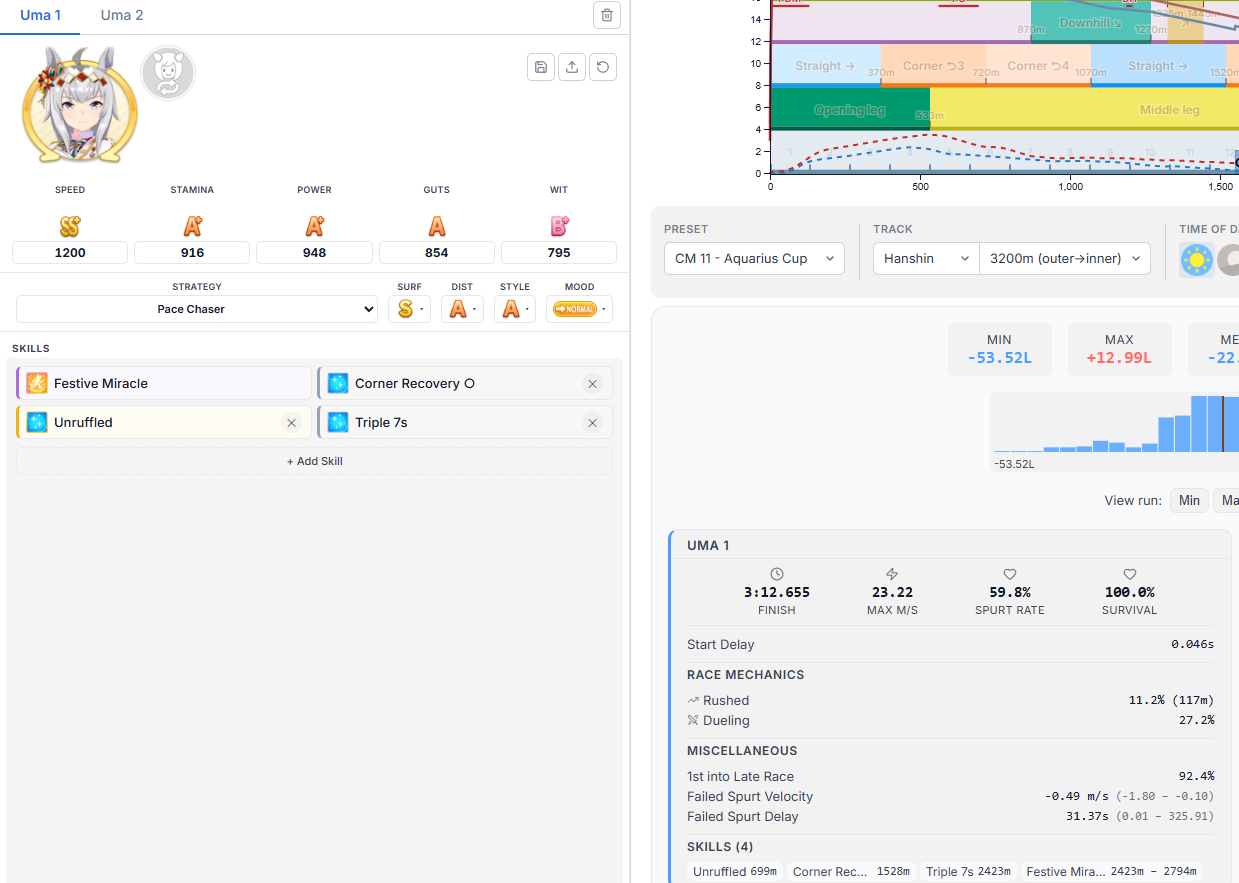Screen dimensions: 1239x883
Task: Click the save (floppy disk) icon
Action: pyautogui.click(x=541, y=67)
